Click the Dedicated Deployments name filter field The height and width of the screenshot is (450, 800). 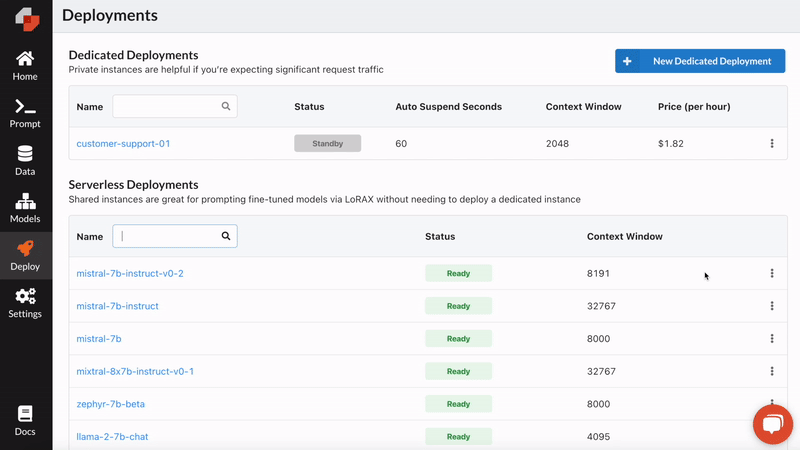165,106
